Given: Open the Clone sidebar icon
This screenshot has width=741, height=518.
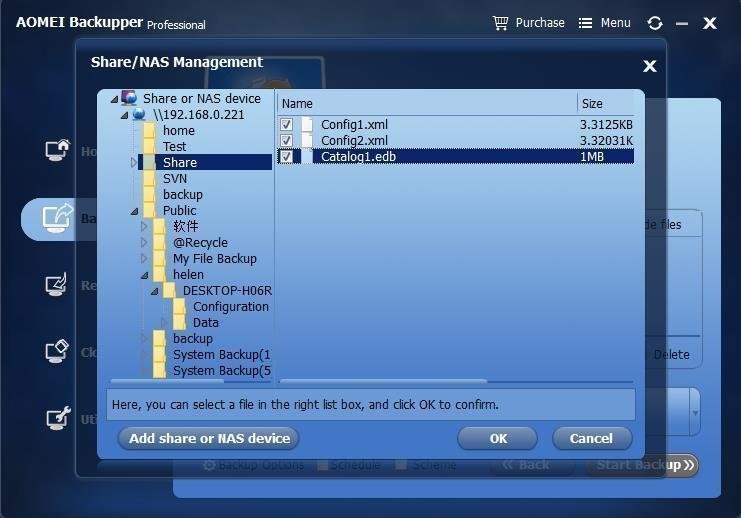Looking at the screenshot, I should click(57, 352).
